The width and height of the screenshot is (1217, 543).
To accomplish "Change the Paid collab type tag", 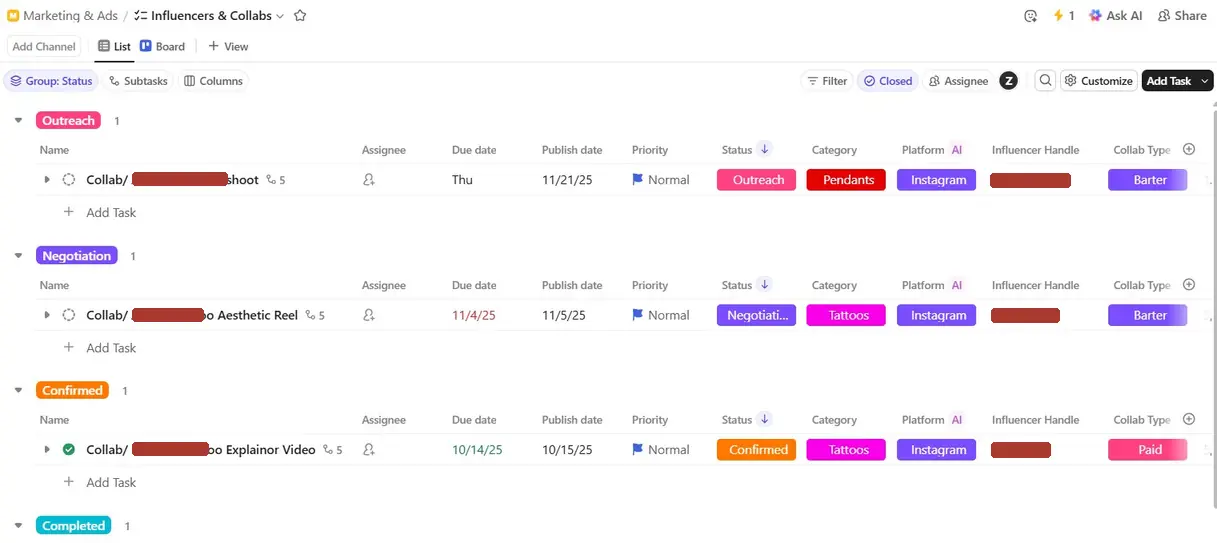I will pyautogui.click(x=1147, y=450).
